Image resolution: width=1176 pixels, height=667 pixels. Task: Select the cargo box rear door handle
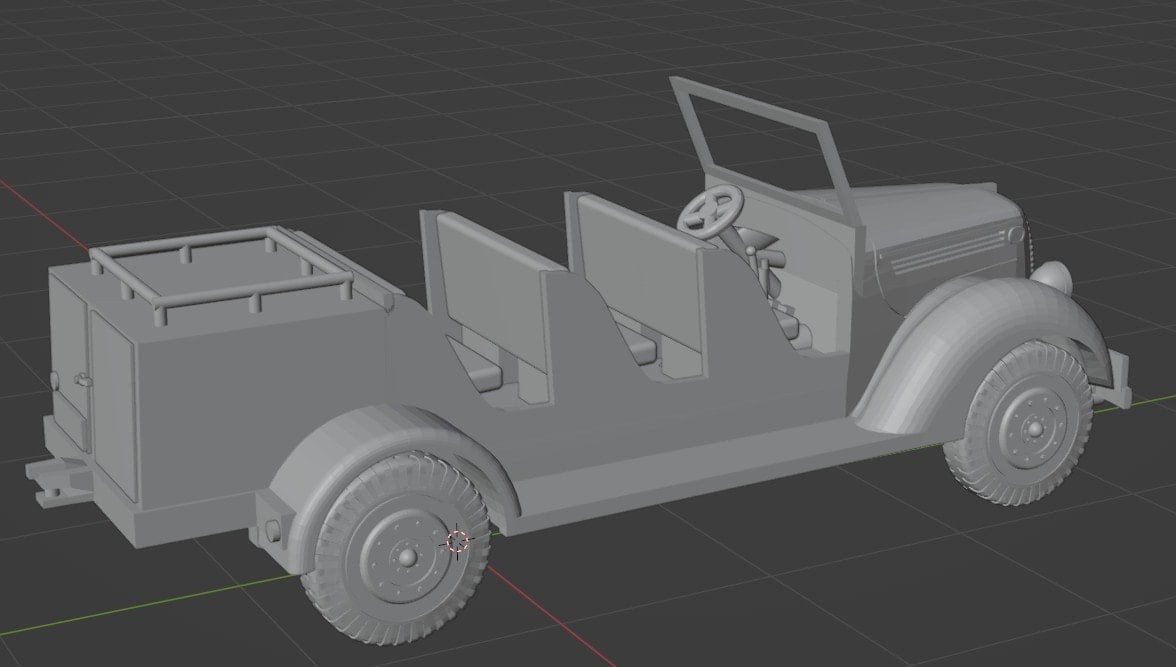pyautogui.click(x=83, y=382)
